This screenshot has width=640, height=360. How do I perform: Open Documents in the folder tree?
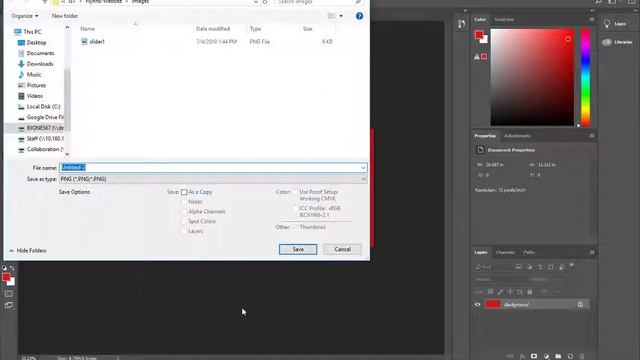pos(40,53)
